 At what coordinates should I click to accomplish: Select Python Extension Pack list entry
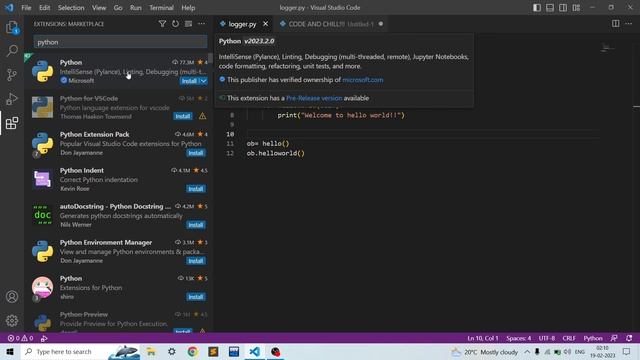pos(118,143)
